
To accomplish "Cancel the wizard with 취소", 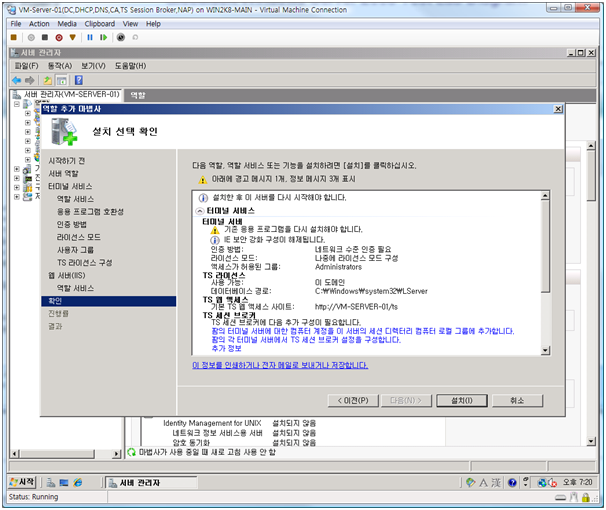I will pos(517,401).
